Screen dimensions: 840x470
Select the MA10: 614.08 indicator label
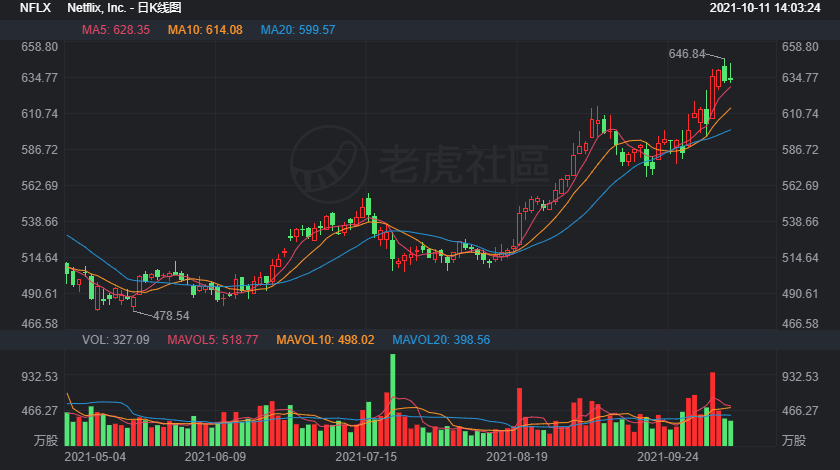205,30
